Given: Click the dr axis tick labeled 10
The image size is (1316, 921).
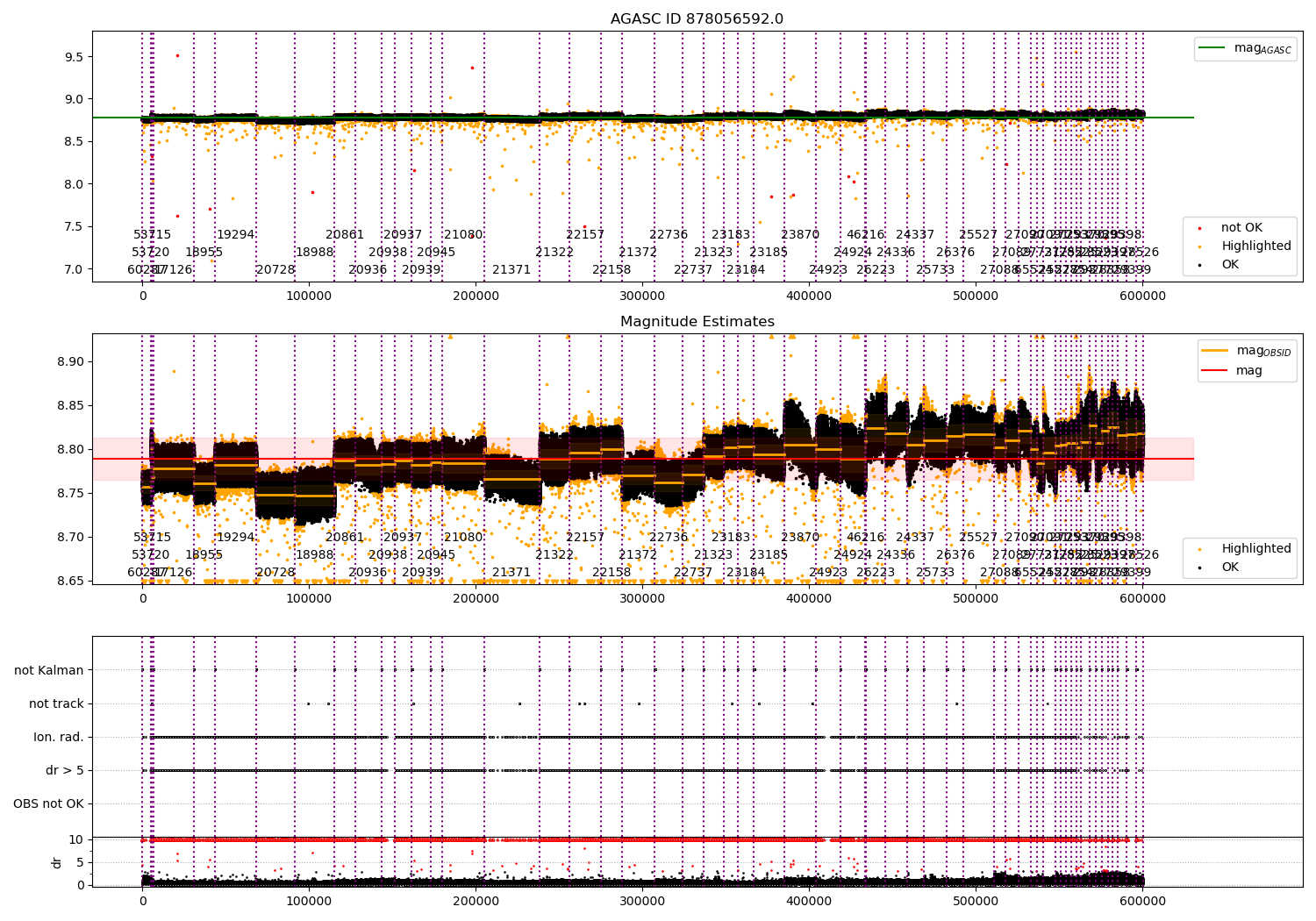Looking at the screenshot, I should tap(76, 840).
